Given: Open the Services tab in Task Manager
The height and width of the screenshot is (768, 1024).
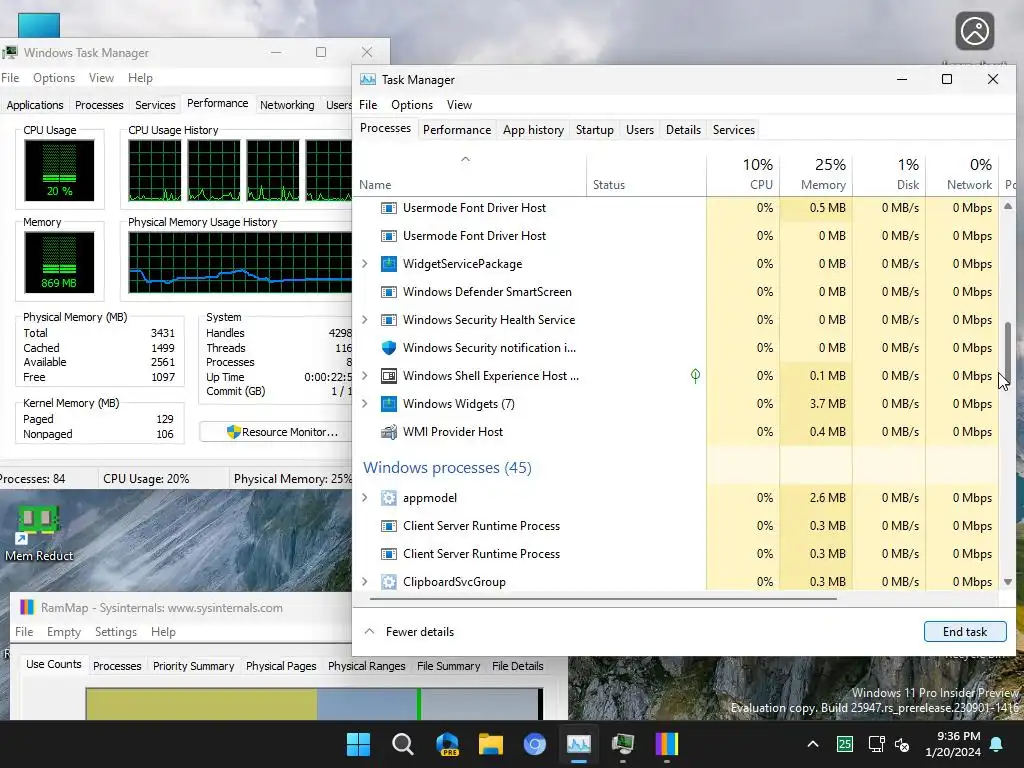Looking at the screenshot, I should tap(733, 130).
